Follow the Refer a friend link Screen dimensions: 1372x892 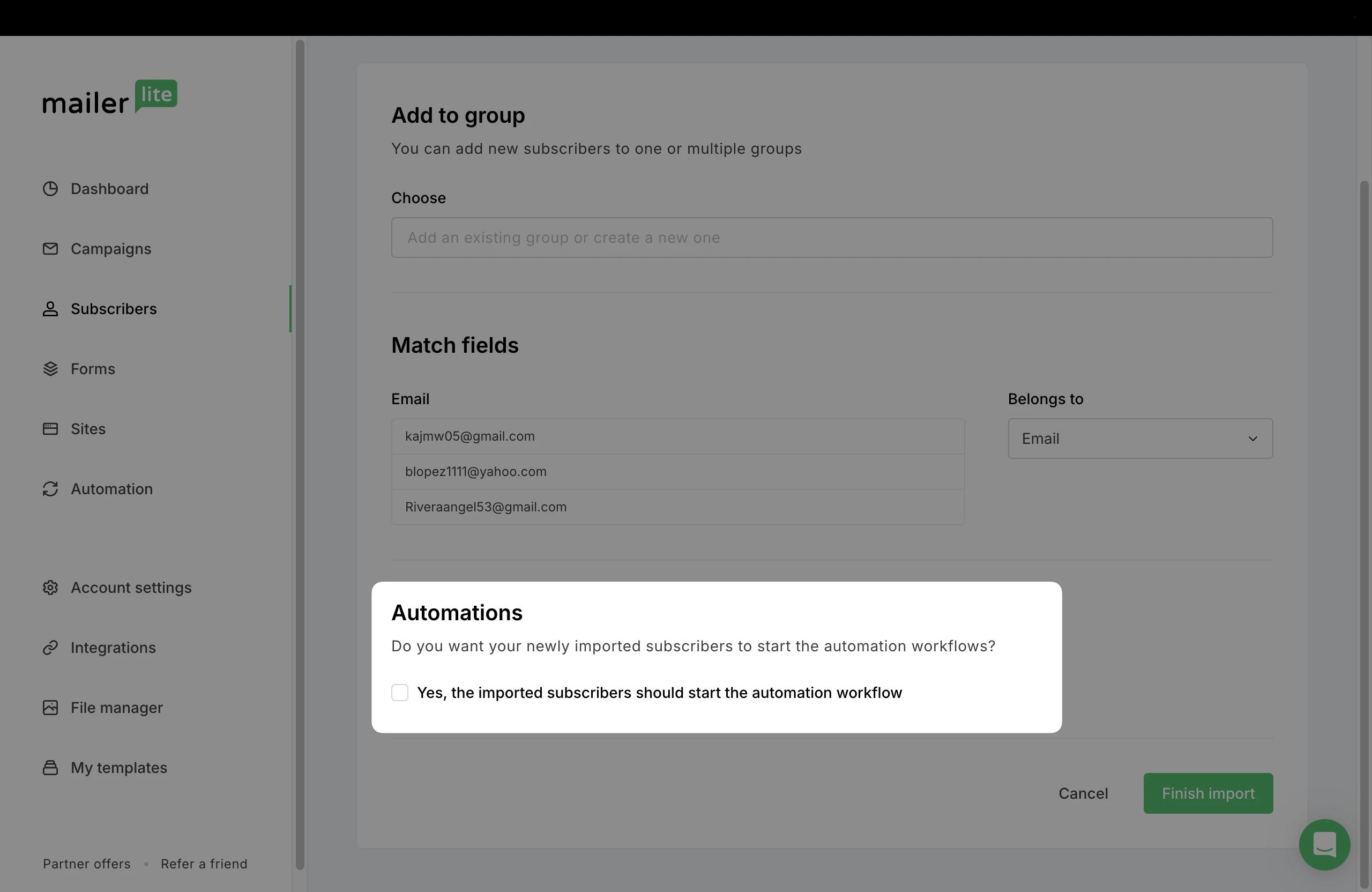(204, 863)
